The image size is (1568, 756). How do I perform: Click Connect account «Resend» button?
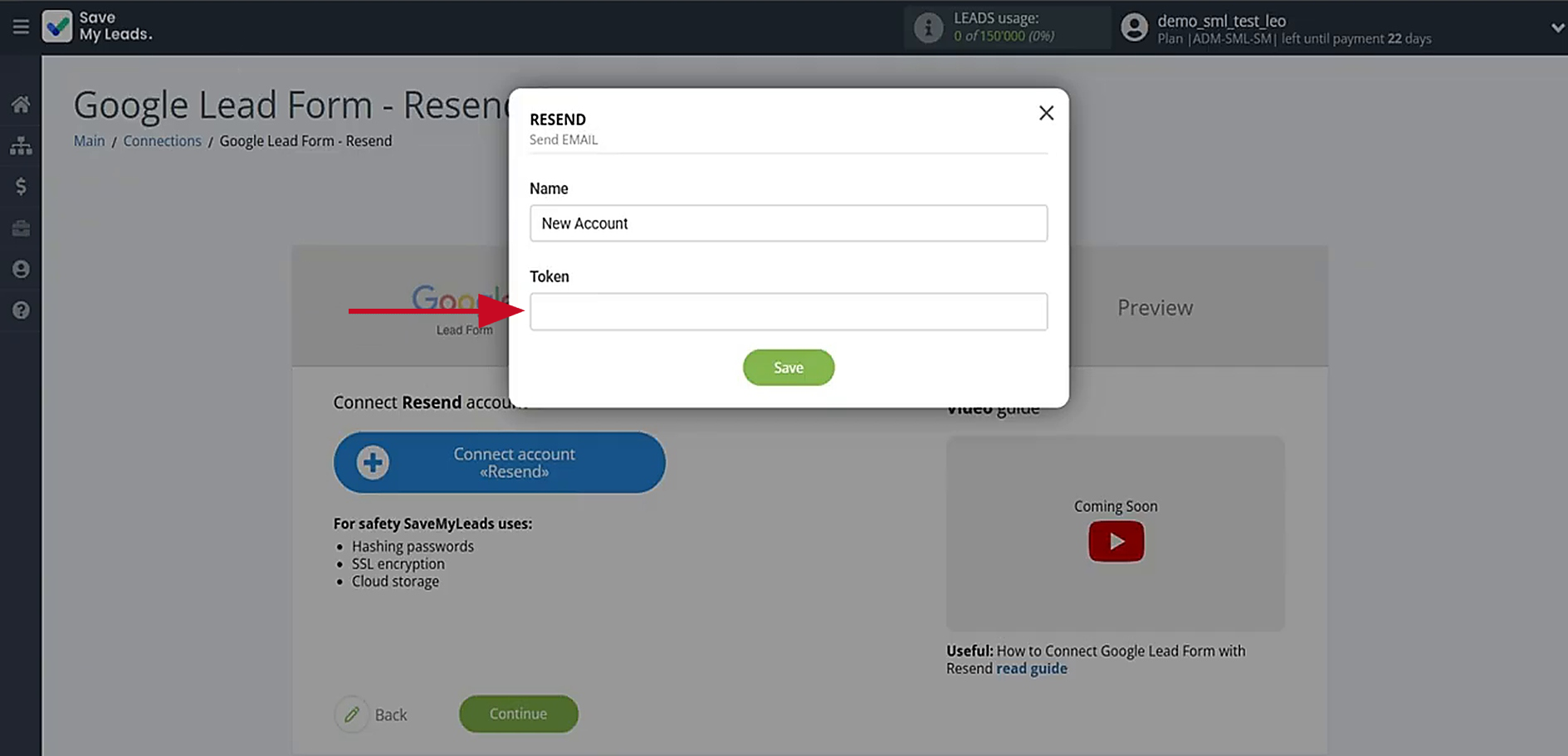point(500,462)
